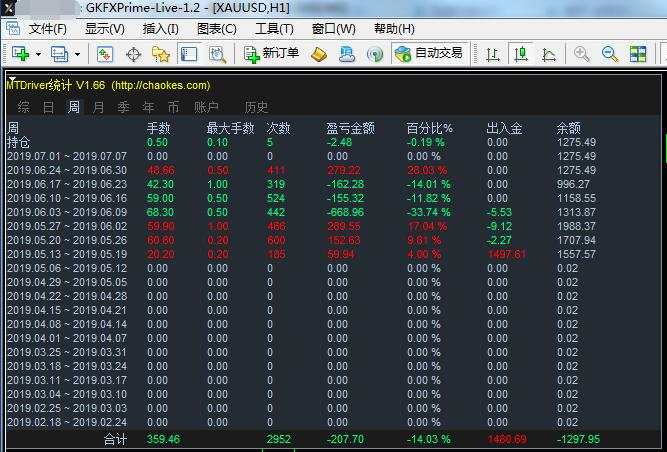667x452 pixels.
Task: Expand the New Chart dropdown arrow
Action: 38,54
